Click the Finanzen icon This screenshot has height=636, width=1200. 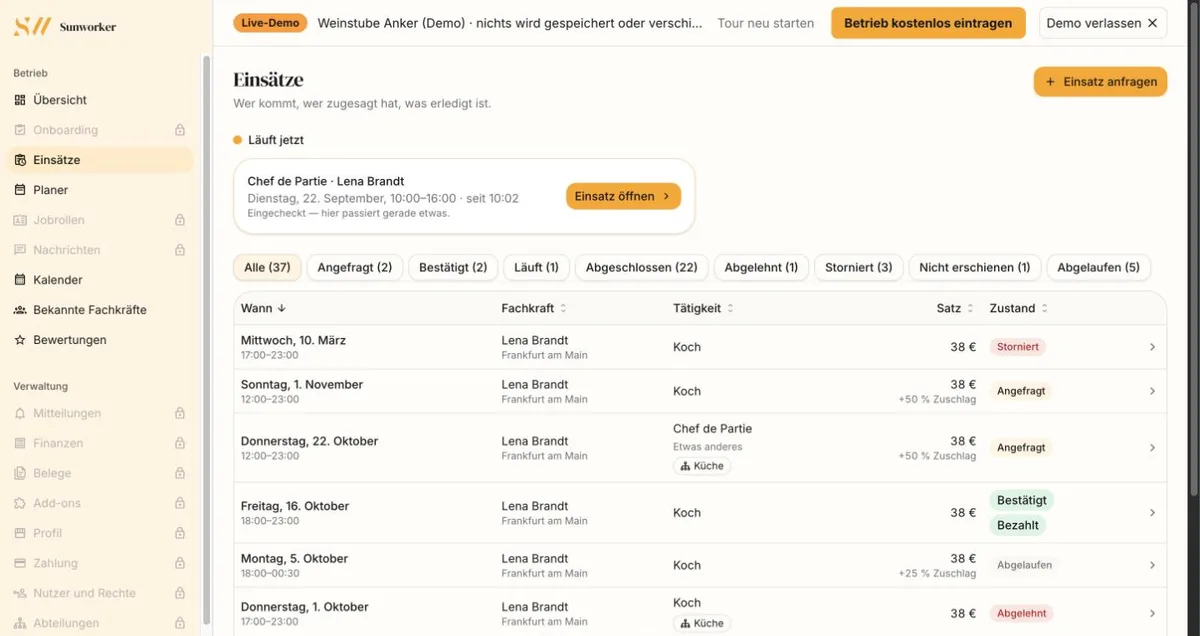20,443
